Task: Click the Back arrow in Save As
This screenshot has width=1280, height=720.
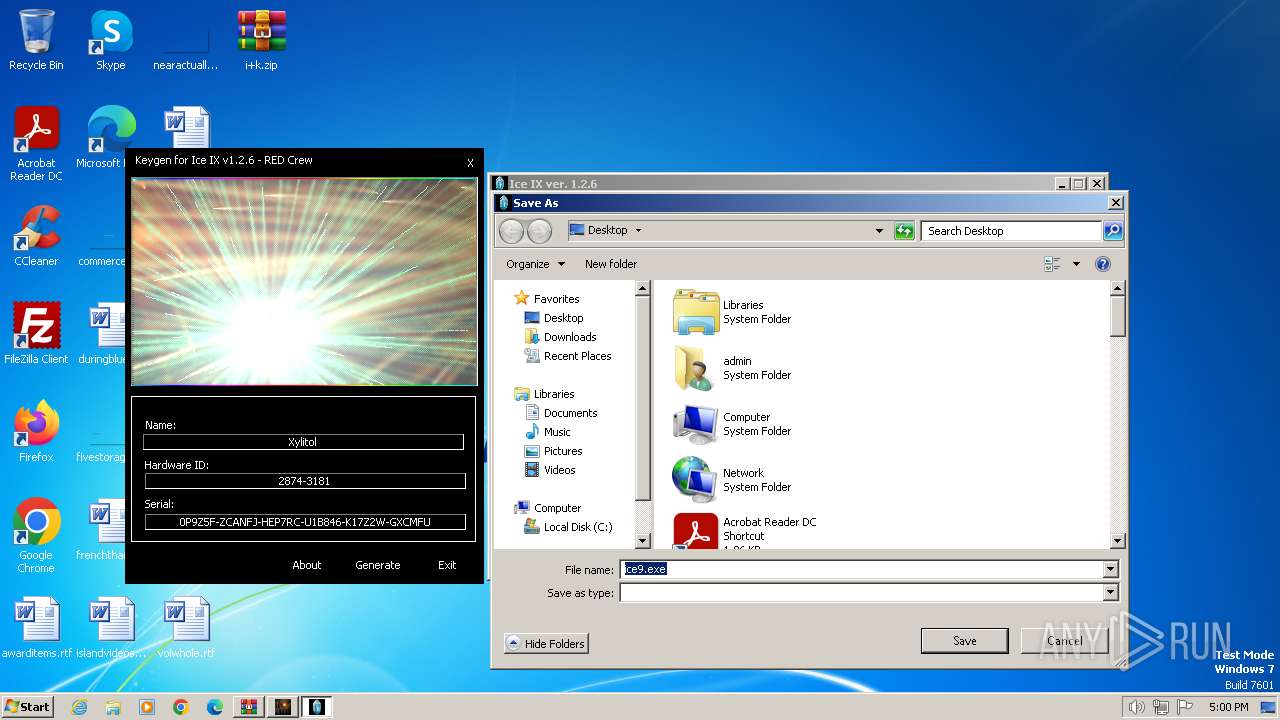Action: point(511,231)
